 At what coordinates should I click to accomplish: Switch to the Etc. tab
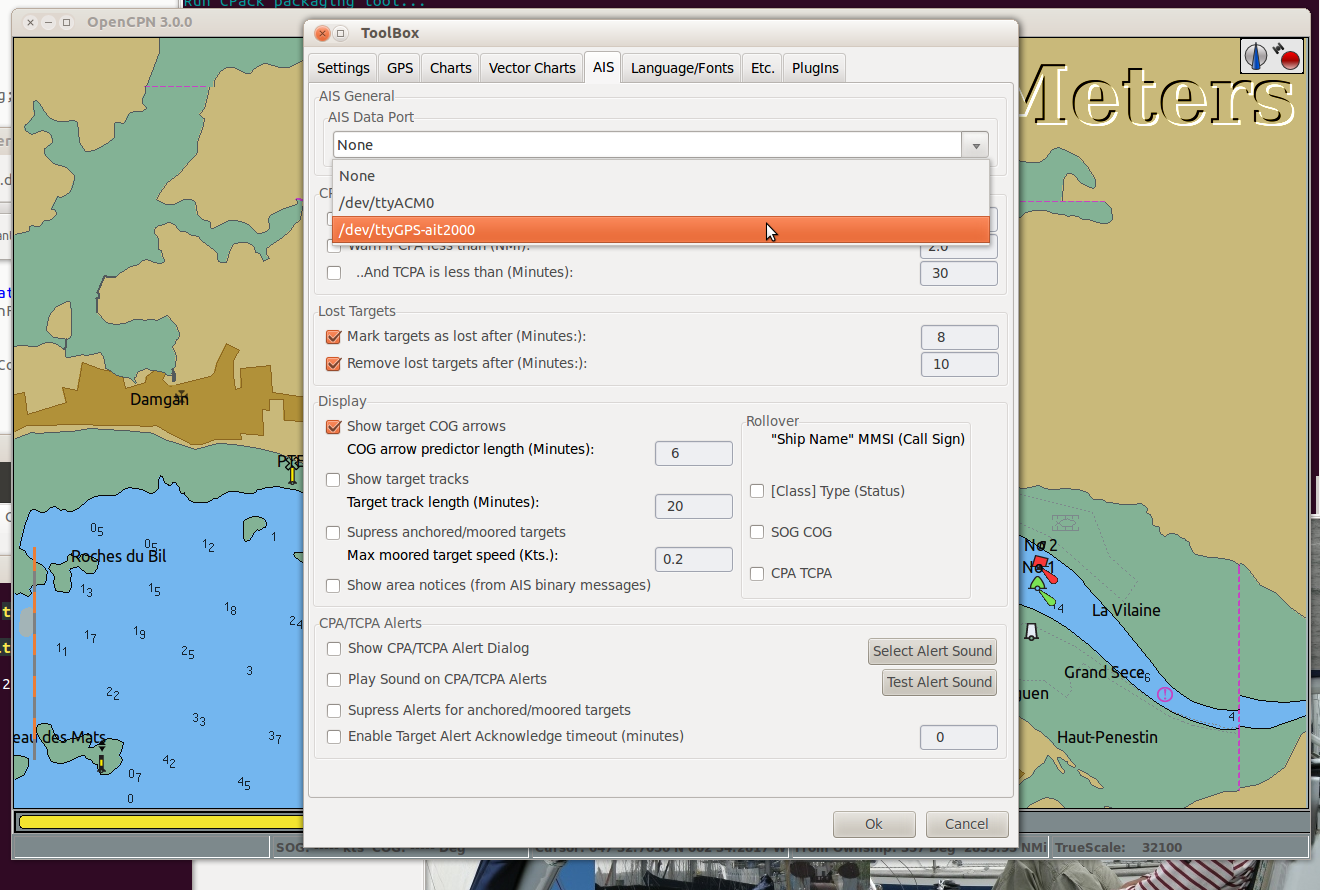tap(763, 68)
